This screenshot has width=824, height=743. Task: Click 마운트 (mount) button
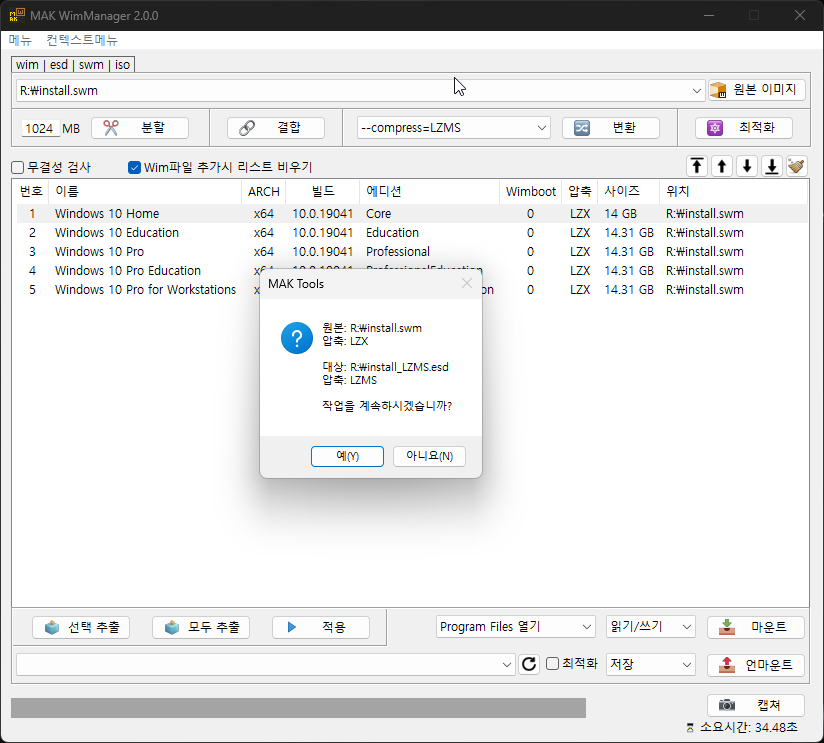(x=756, y=627)
